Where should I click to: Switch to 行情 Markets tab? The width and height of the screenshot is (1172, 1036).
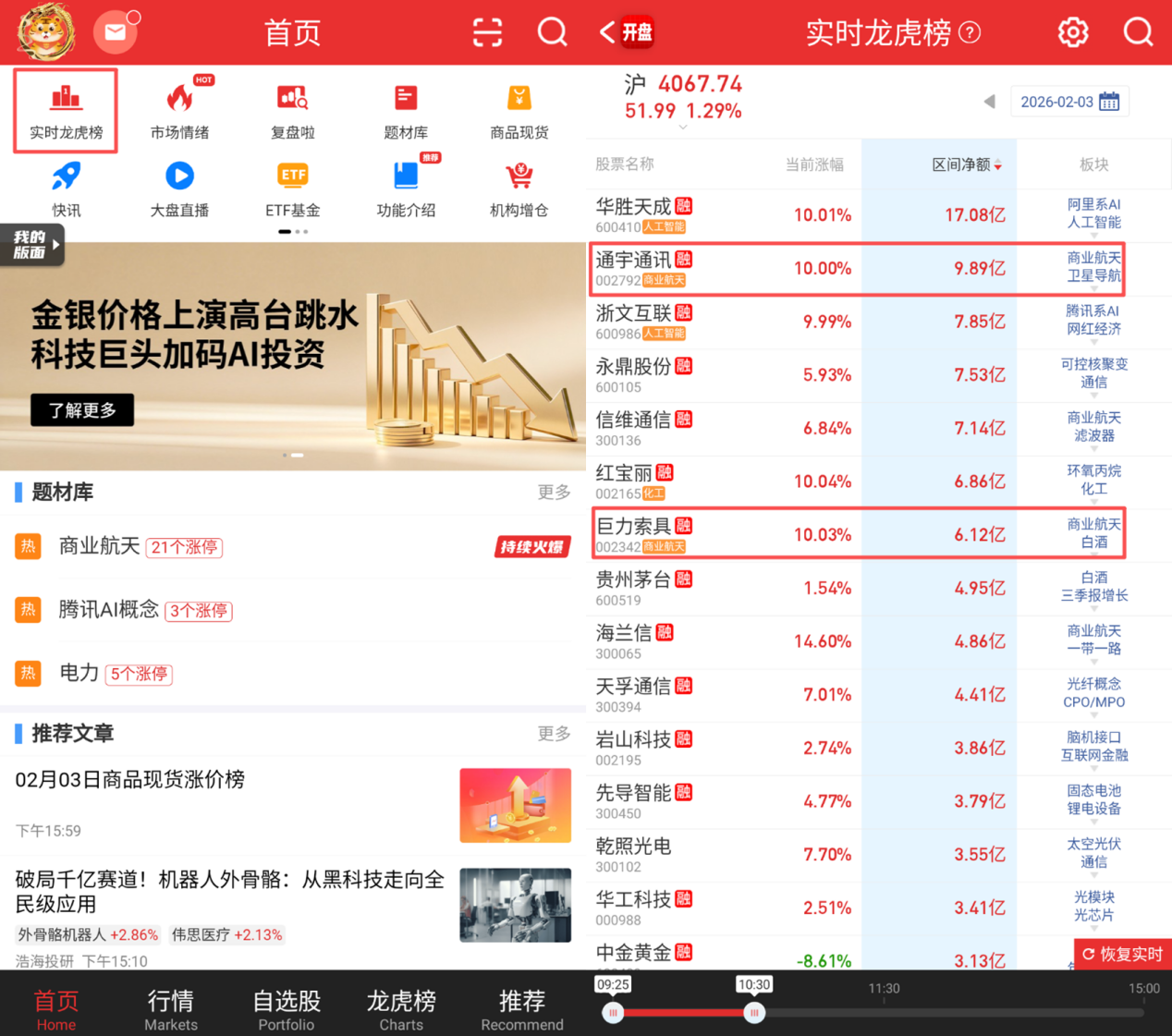tap(171, 1009)
